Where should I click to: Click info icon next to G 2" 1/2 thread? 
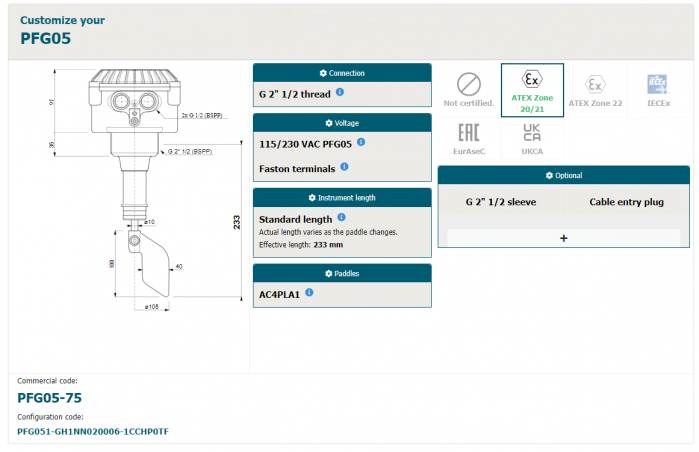pos(340,92)
